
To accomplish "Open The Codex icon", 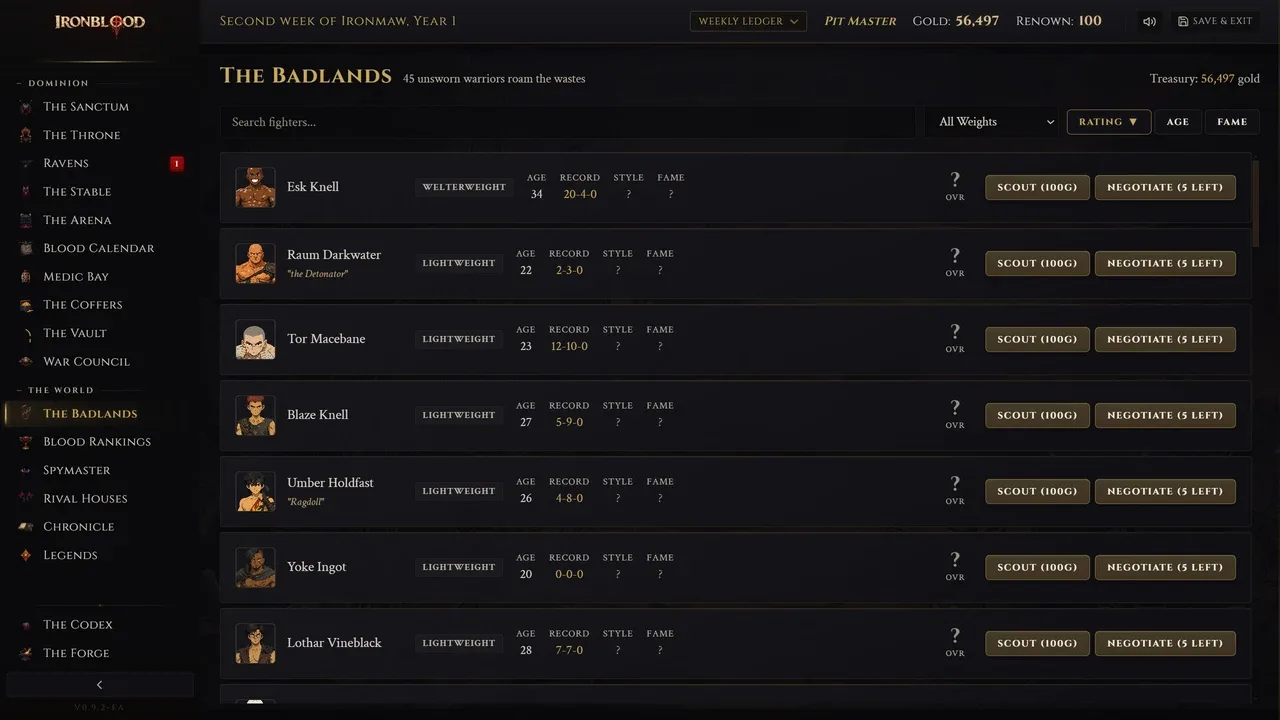I will tap(25, 625).
